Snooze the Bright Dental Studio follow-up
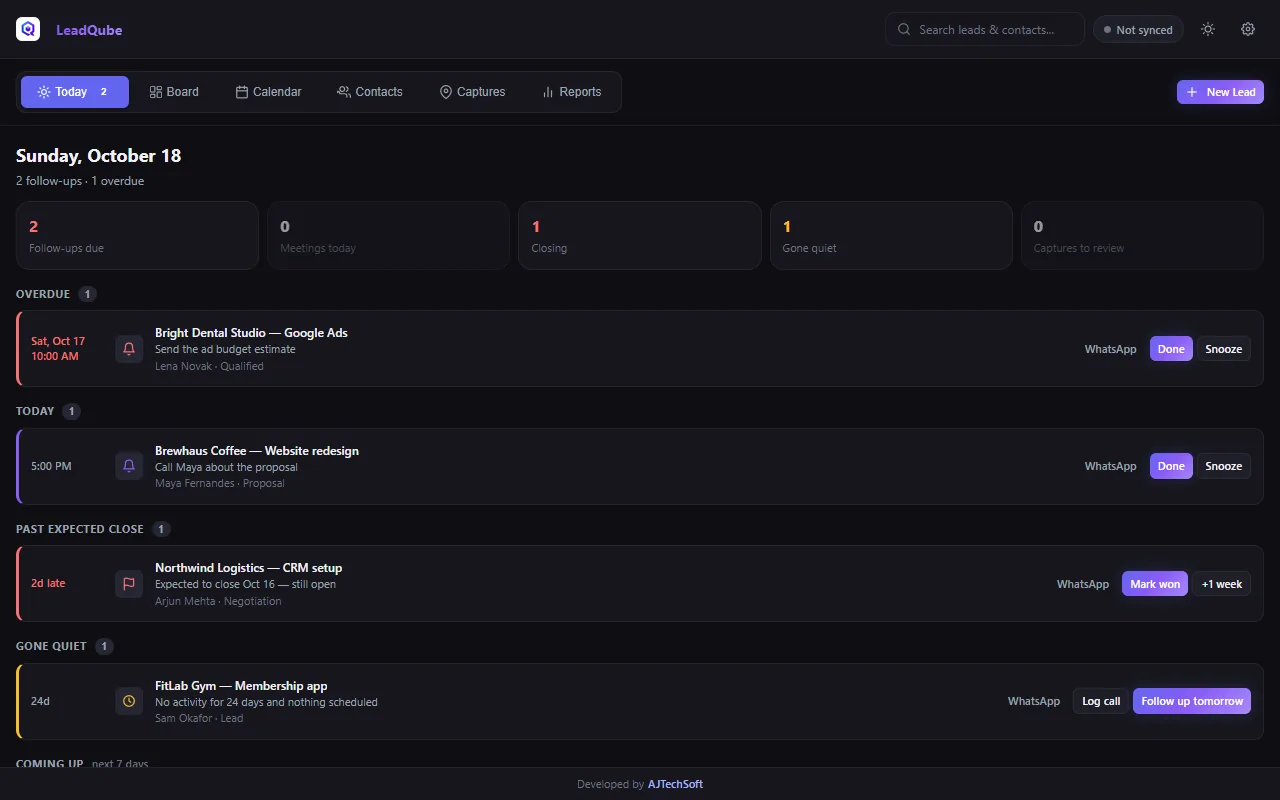Viewport: 1280px width, 800px height. (1224, 349)
